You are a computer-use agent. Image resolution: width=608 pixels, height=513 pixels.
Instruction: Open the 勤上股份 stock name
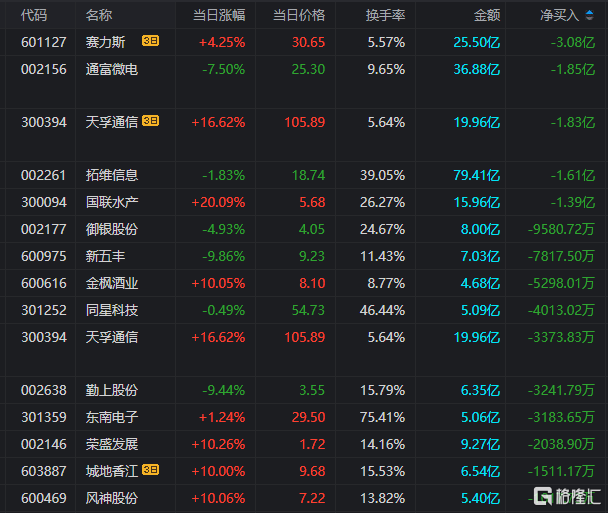pyautogui.click(x=112, y=390)
